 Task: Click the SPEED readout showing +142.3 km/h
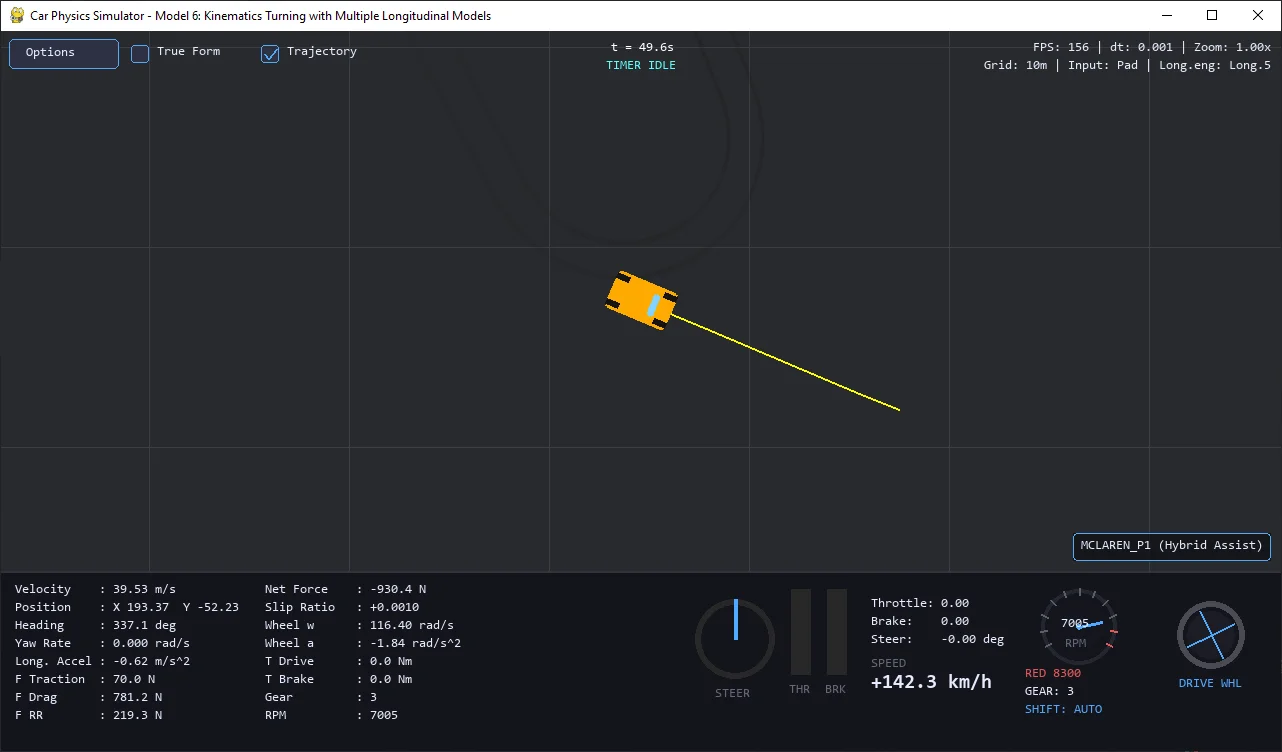coord(930,681)
